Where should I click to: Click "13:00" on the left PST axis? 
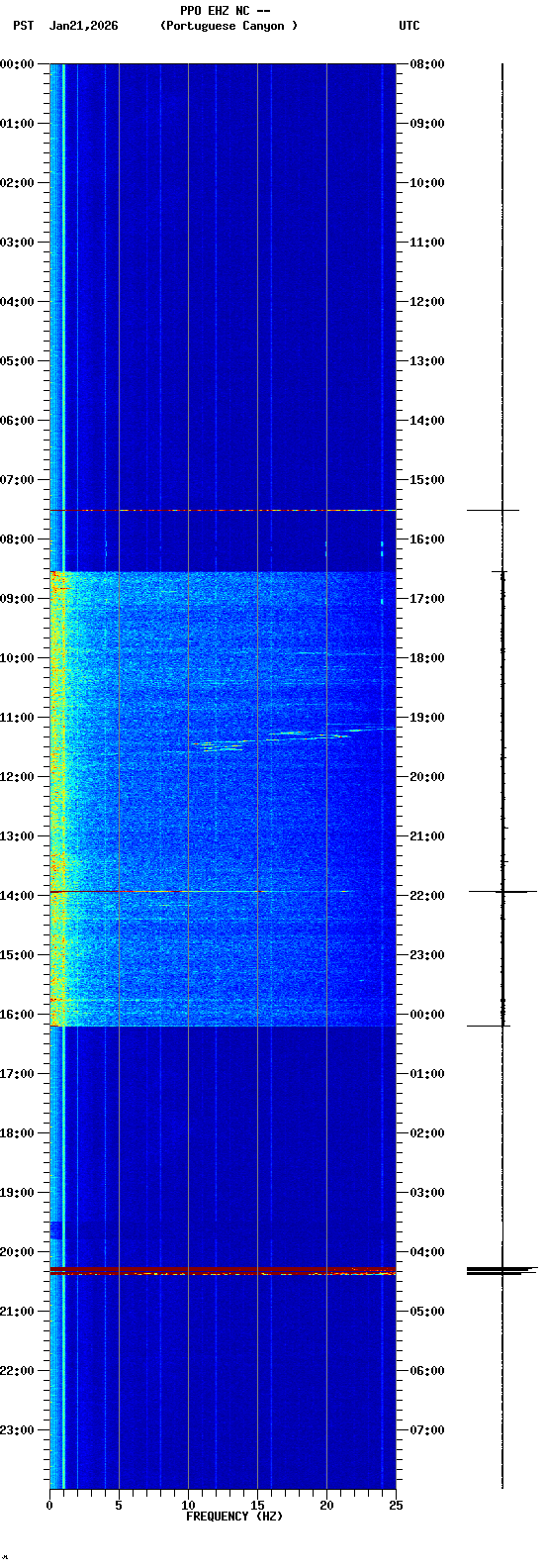[17, 836]
